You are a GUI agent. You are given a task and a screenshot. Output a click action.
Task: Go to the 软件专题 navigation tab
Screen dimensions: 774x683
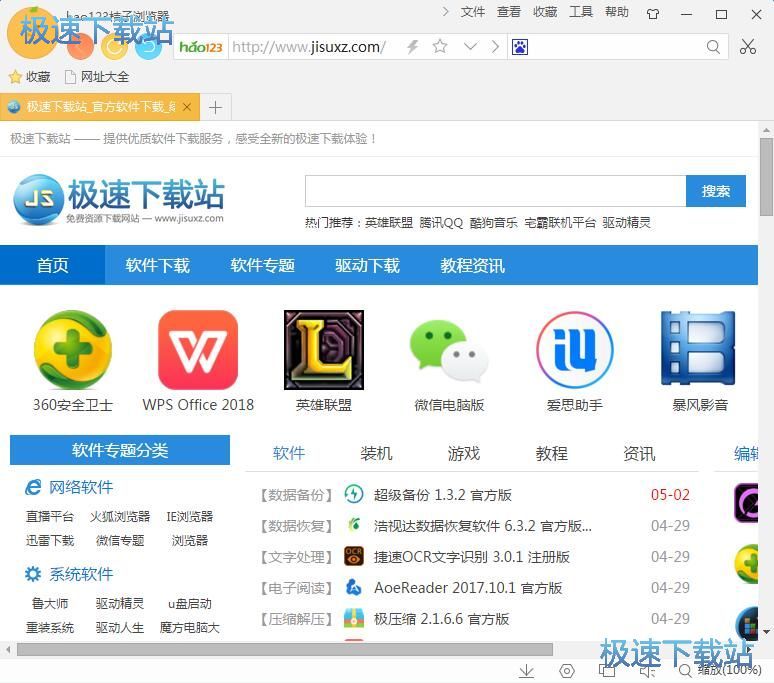pyautogui.click(x=262, y=266)
